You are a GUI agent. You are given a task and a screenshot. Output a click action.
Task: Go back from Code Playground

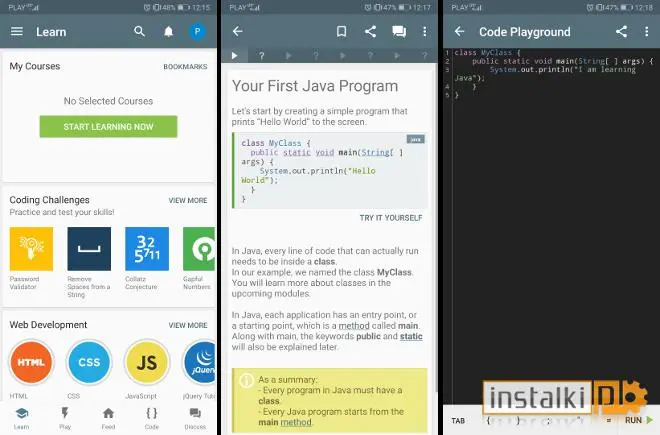[459, 32]
